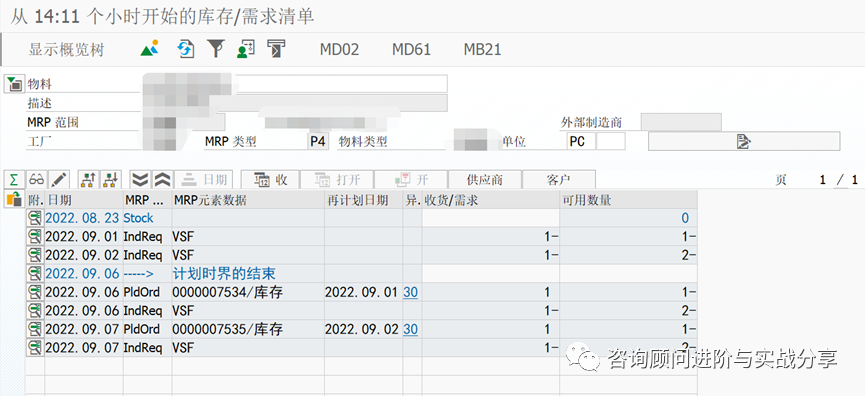The height and width of the screenshot is (396, 865).
Task: Click the glasses display element icon
Action: (x=37, y=179)
